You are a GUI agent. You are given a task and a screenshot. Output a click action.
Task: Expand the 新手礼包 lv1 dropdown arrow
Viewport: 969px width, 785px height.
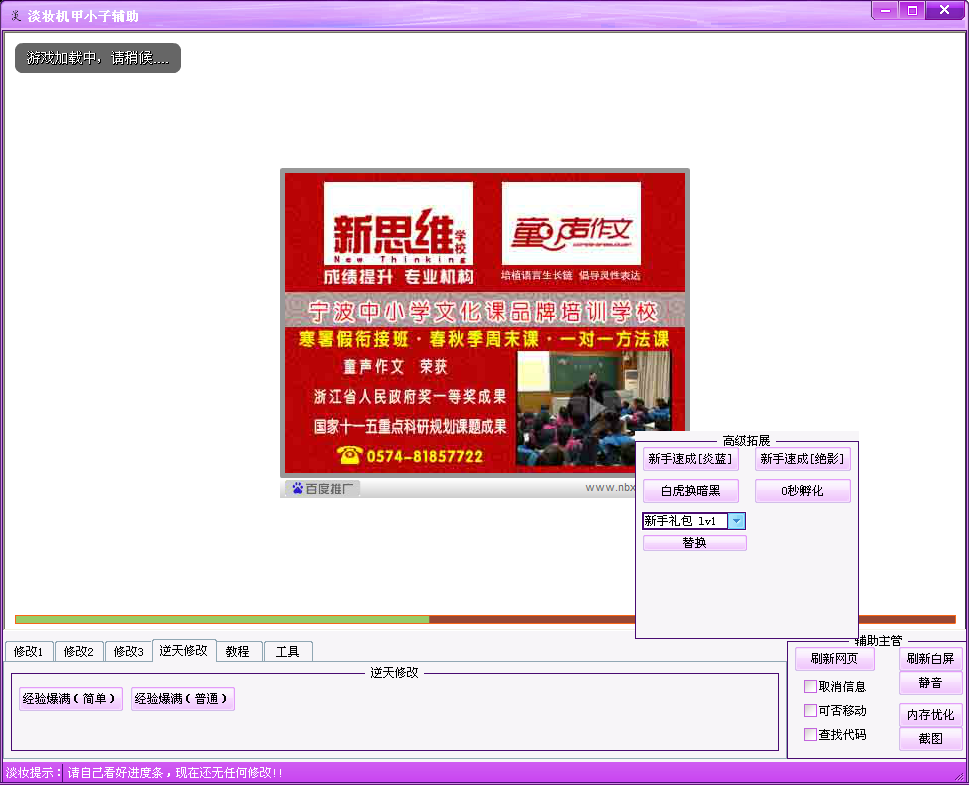736,521
